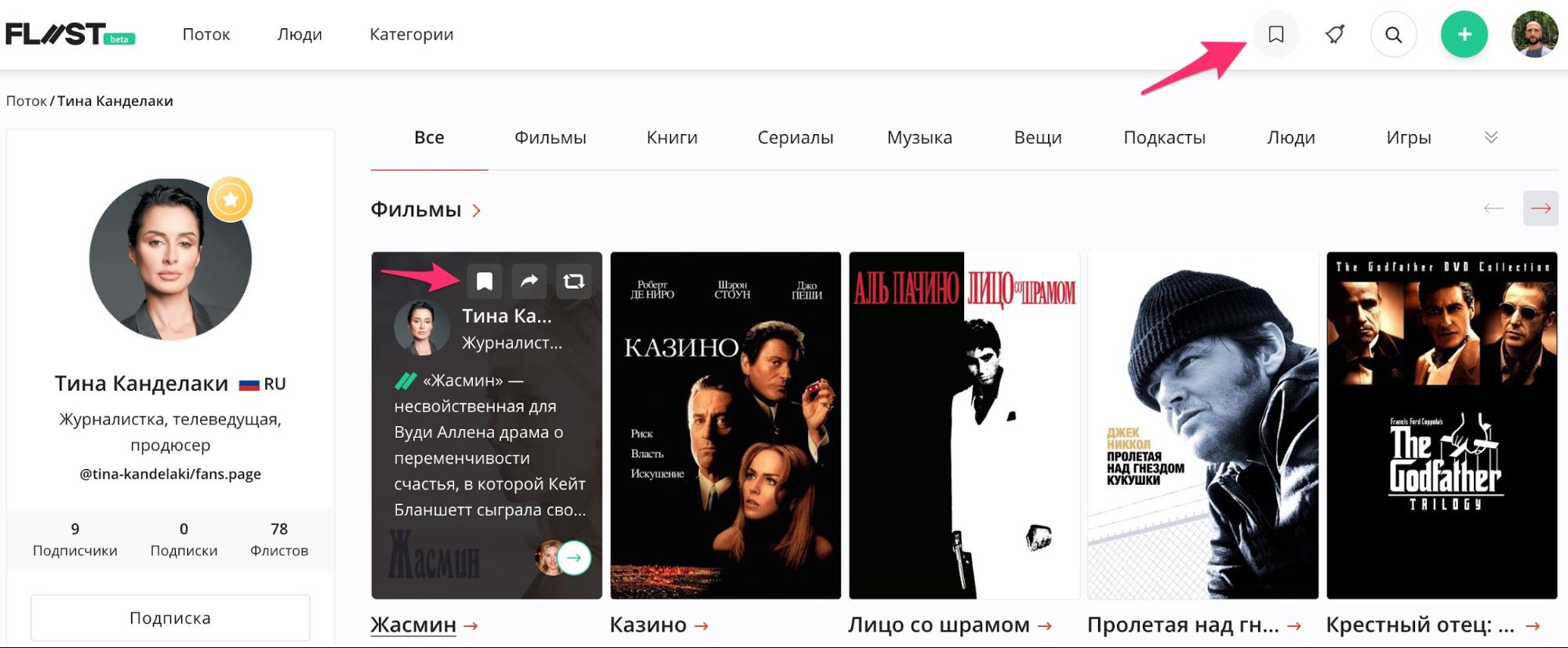Open Категории in top navigation
The image size is (1568, 648).
(x=412, y=35)
